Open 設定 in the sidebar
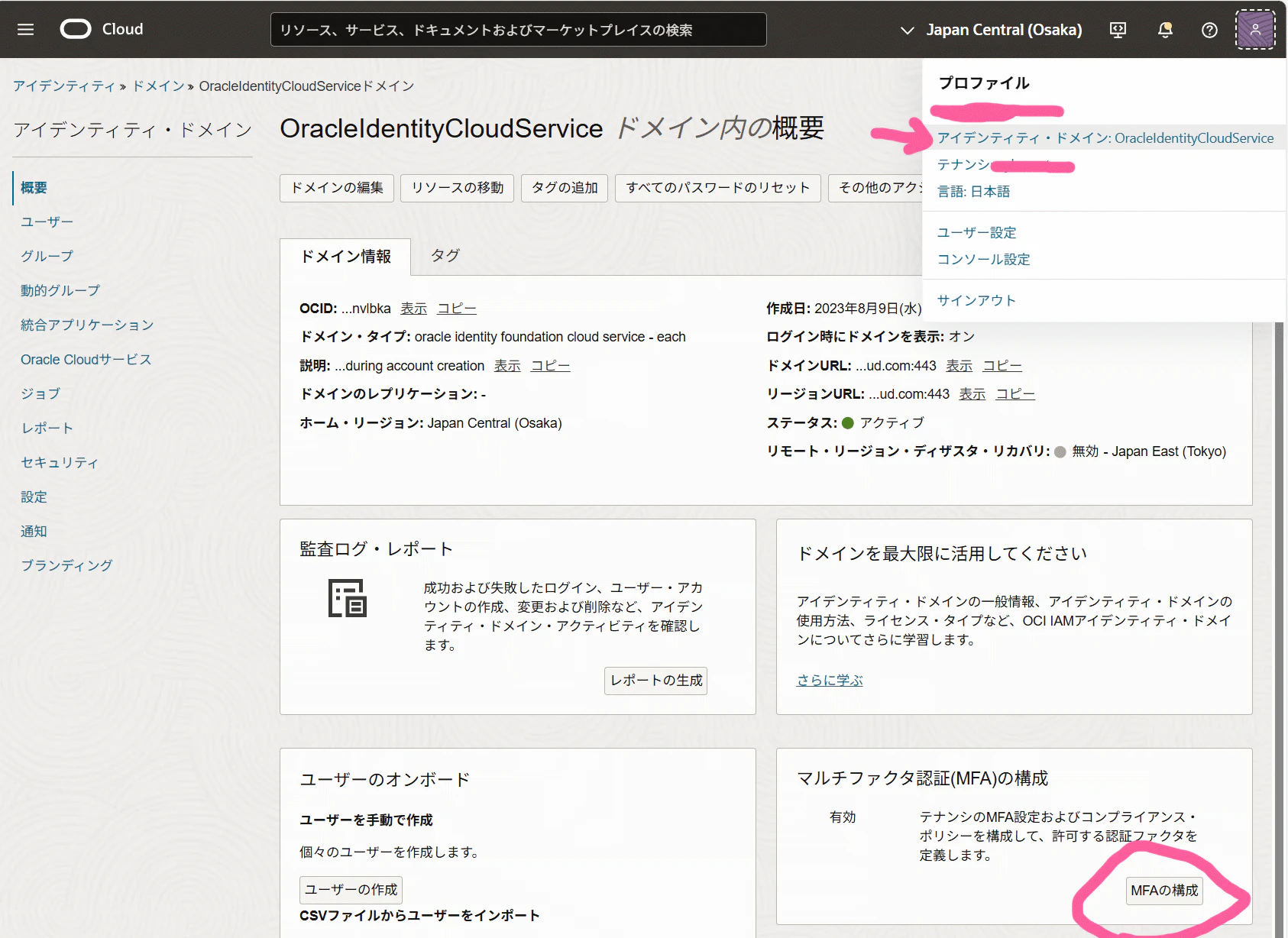1288x938 pixels. (34, 497)
